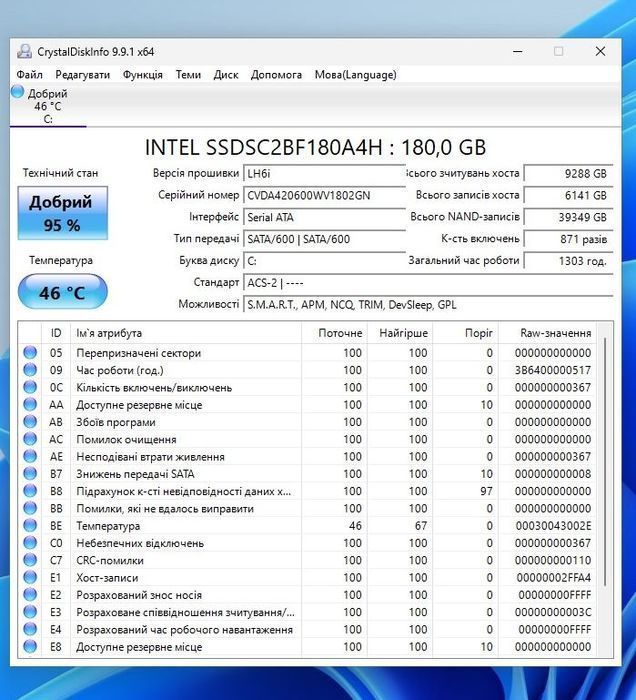Click the serial number field CVDA420600WV1802GN

click(x=324, y=195)
